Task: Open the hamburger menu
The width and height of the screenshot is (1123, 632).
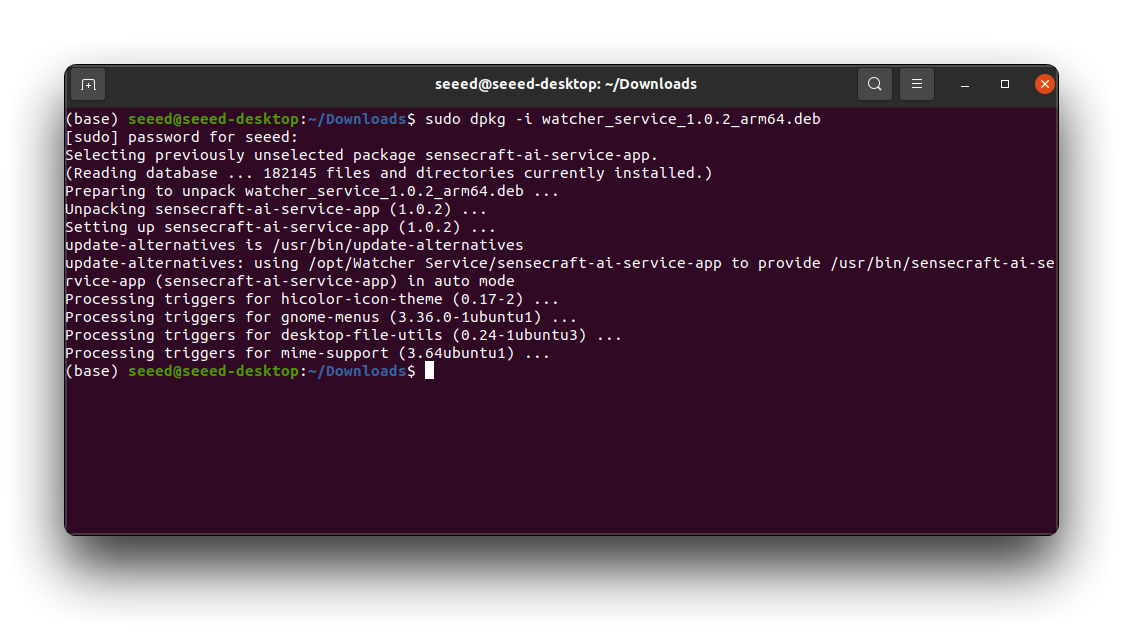Action: [x=917, y=84]
